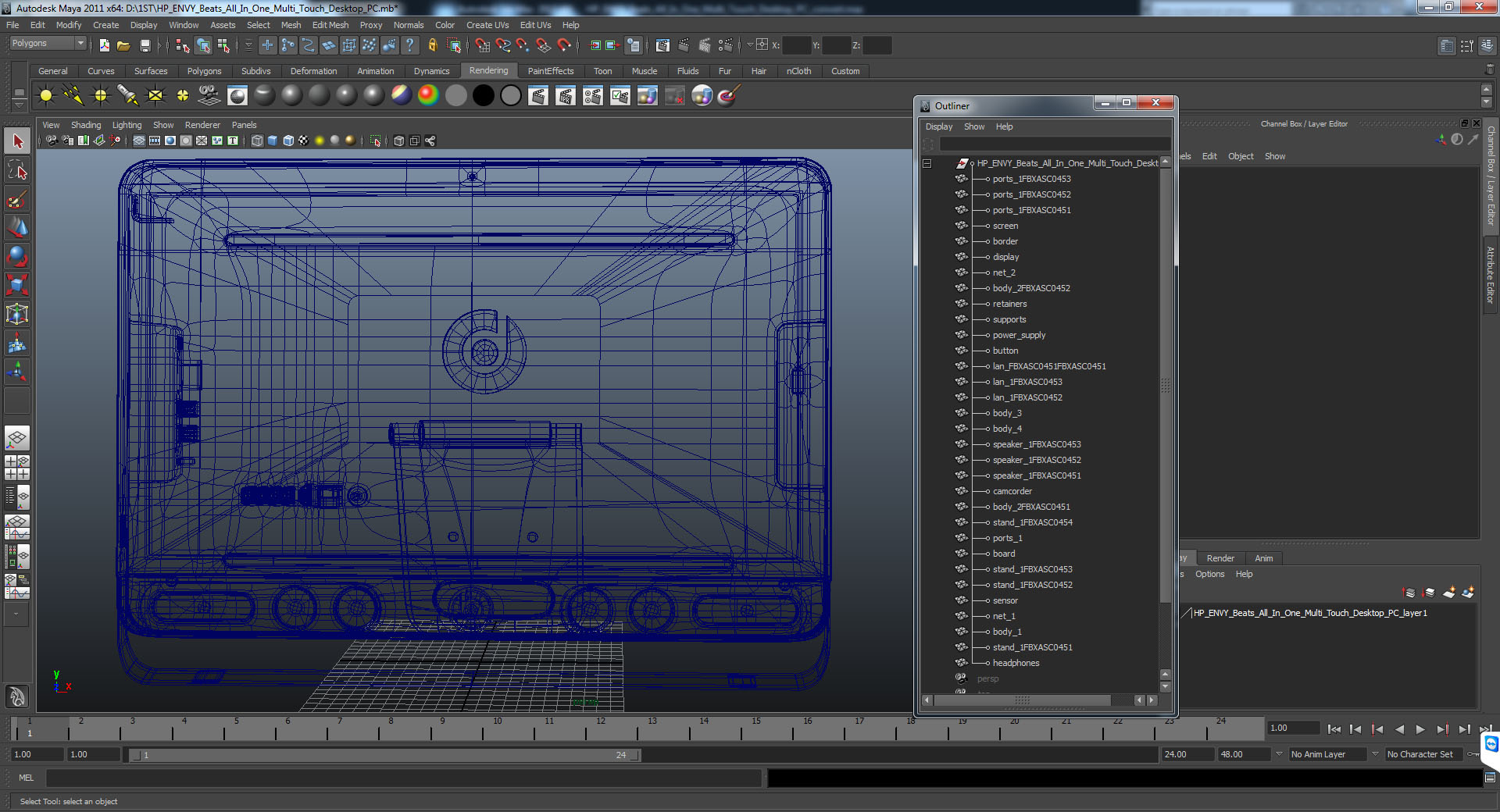Toggle isolate select in viewport toolbar

pyautogui.click(x=375, y=141)
